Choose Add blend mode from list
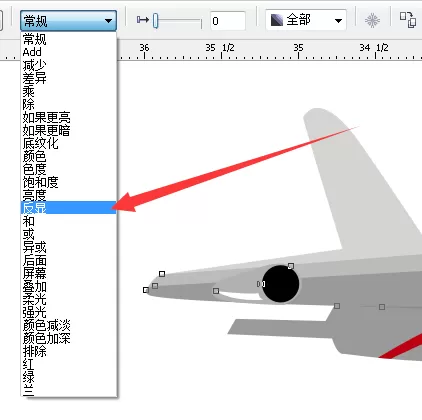422x420 pixels. coord(69,52)
